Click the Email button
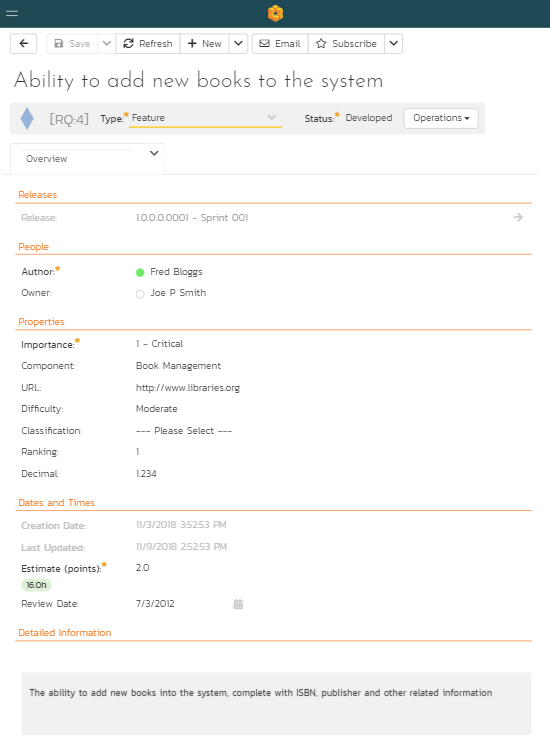Viewport: 550px width, 735px height. (x=280, y=44)
